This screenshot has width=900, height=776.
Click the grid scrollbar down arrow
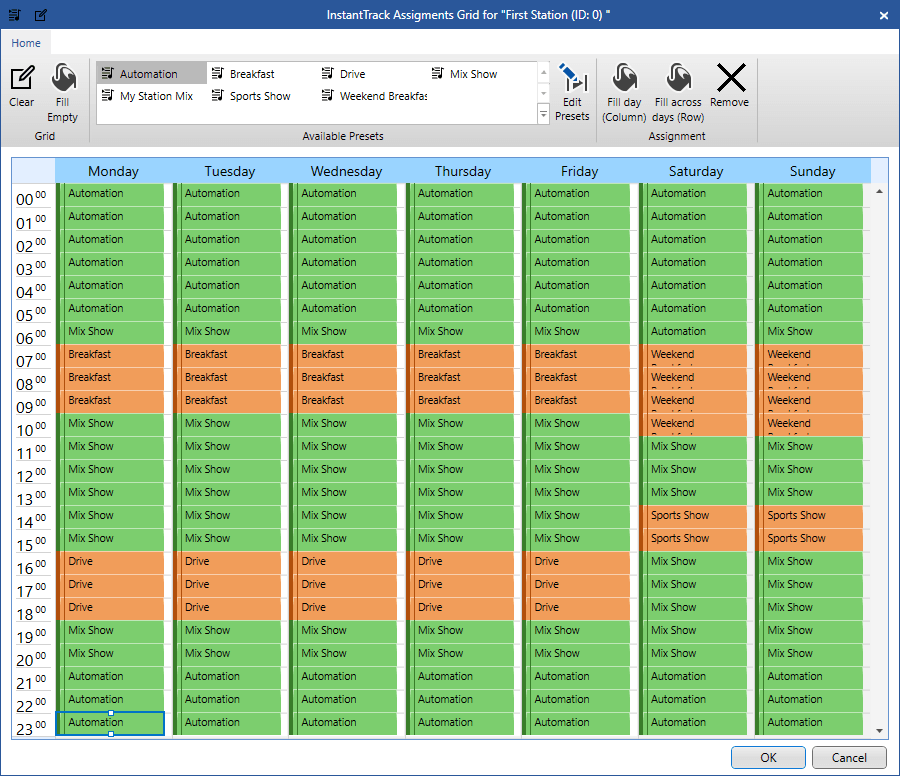880,731
